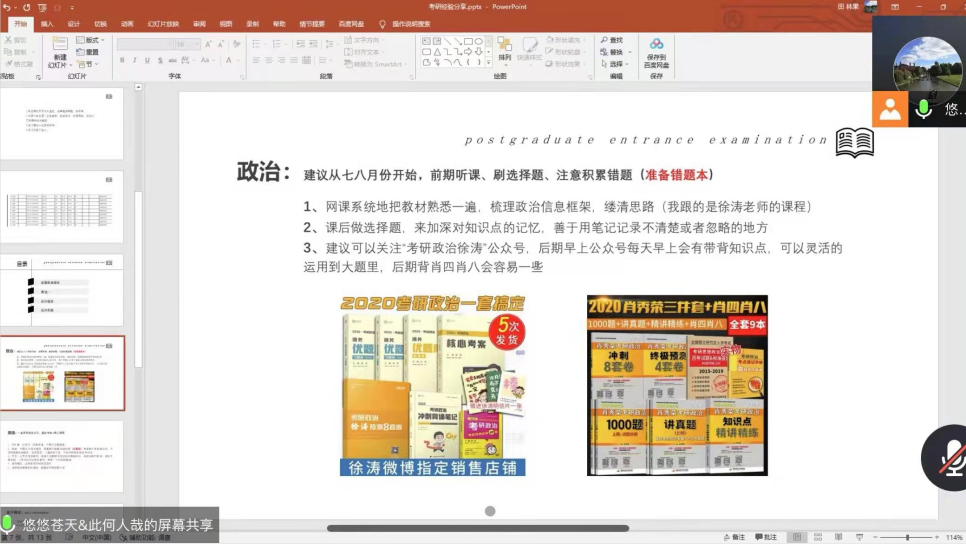Toggle Justify paragraph alignment
Screen dimensions: 966x544
[x=294, y=60]
